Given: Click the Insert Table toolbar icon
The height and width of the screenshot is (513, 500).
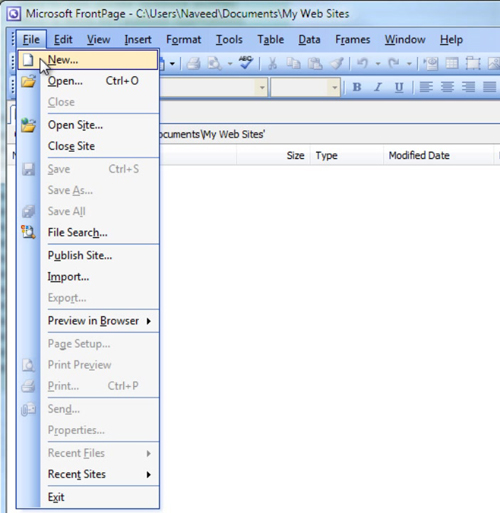Looking at the screenshot, I should pyautogui.click(x=452, y=63).
